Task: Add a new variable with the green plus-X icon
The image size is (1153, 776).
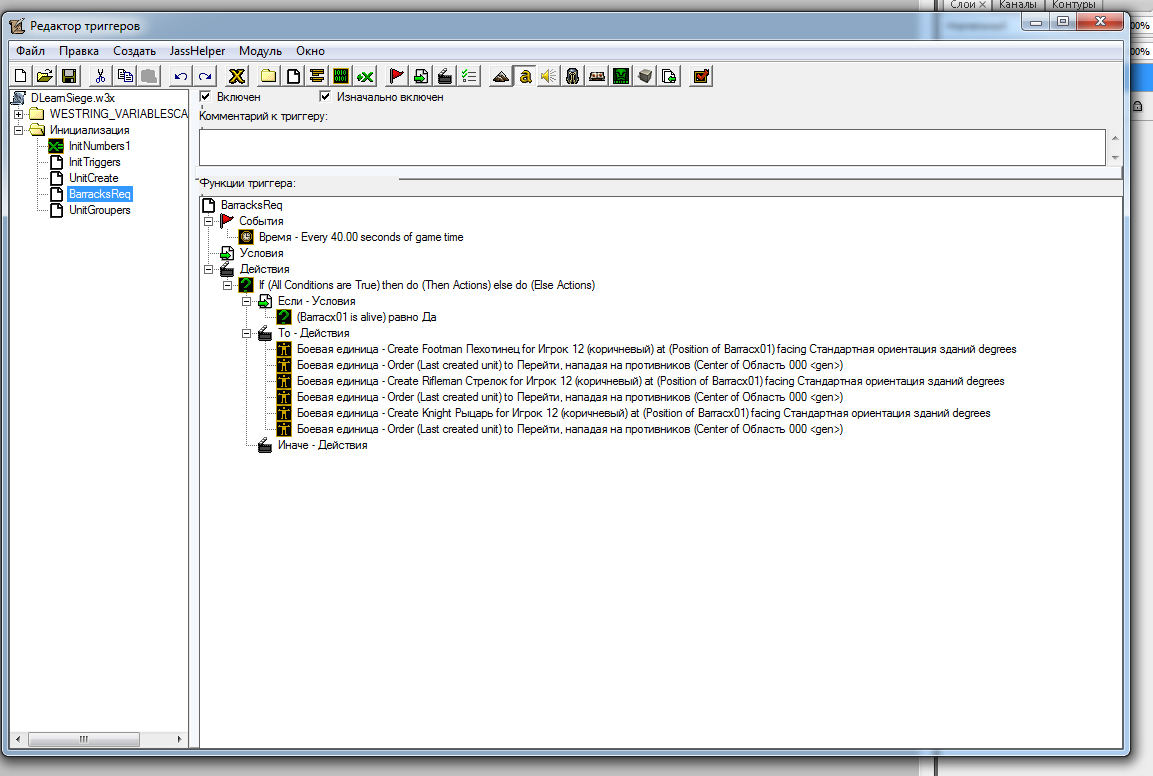Action: tap(365, 76)
